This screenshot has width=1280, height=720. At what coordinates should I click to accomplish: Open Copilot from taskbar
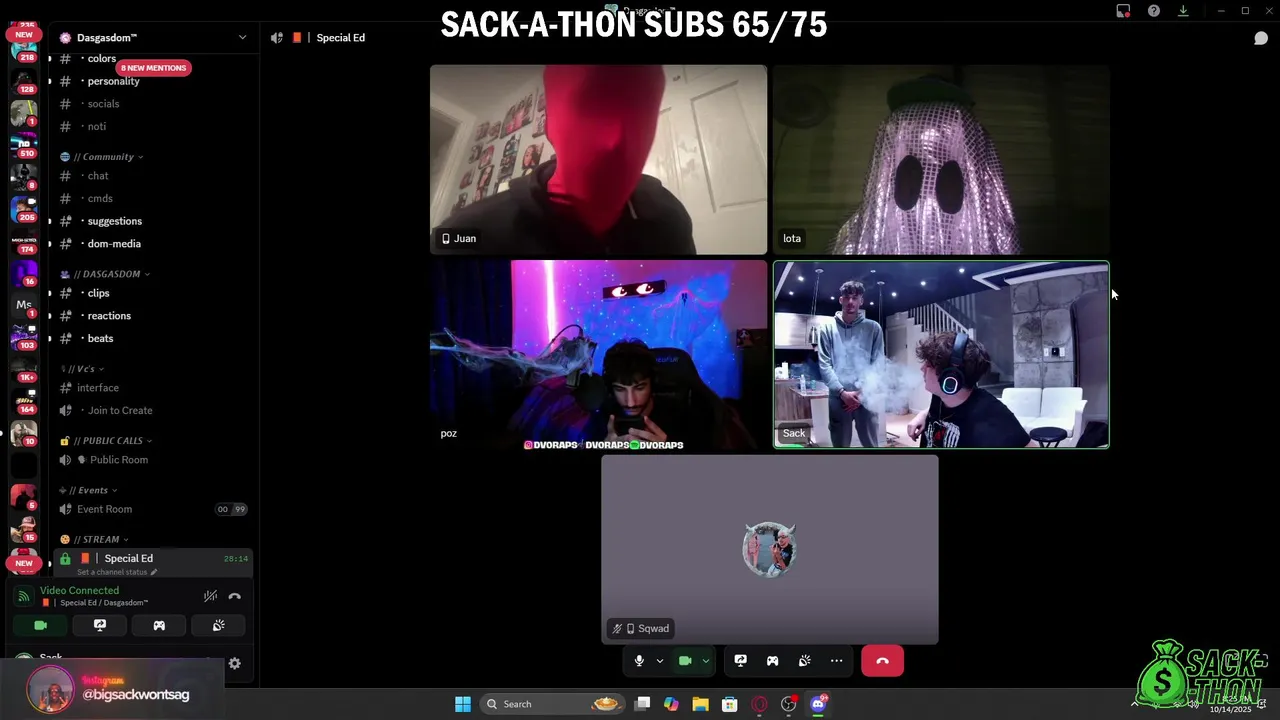point(671,704)
